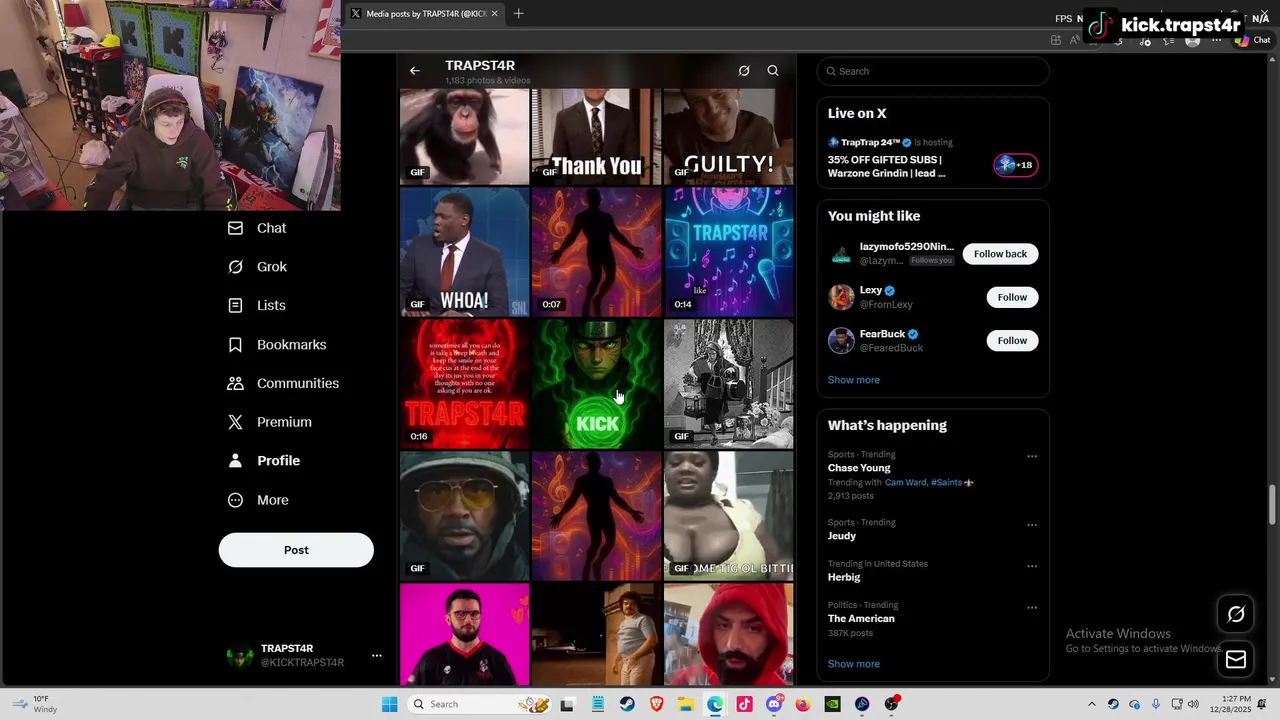Play the 0:14 TRAPST4R boombox video
Viewport: 1280px width, 720px height.
(x=728, y=252)
